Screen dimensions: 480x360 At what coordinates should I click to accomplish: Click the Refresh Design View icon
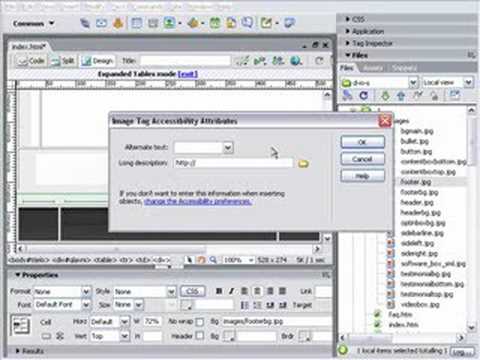coord(319,61)
